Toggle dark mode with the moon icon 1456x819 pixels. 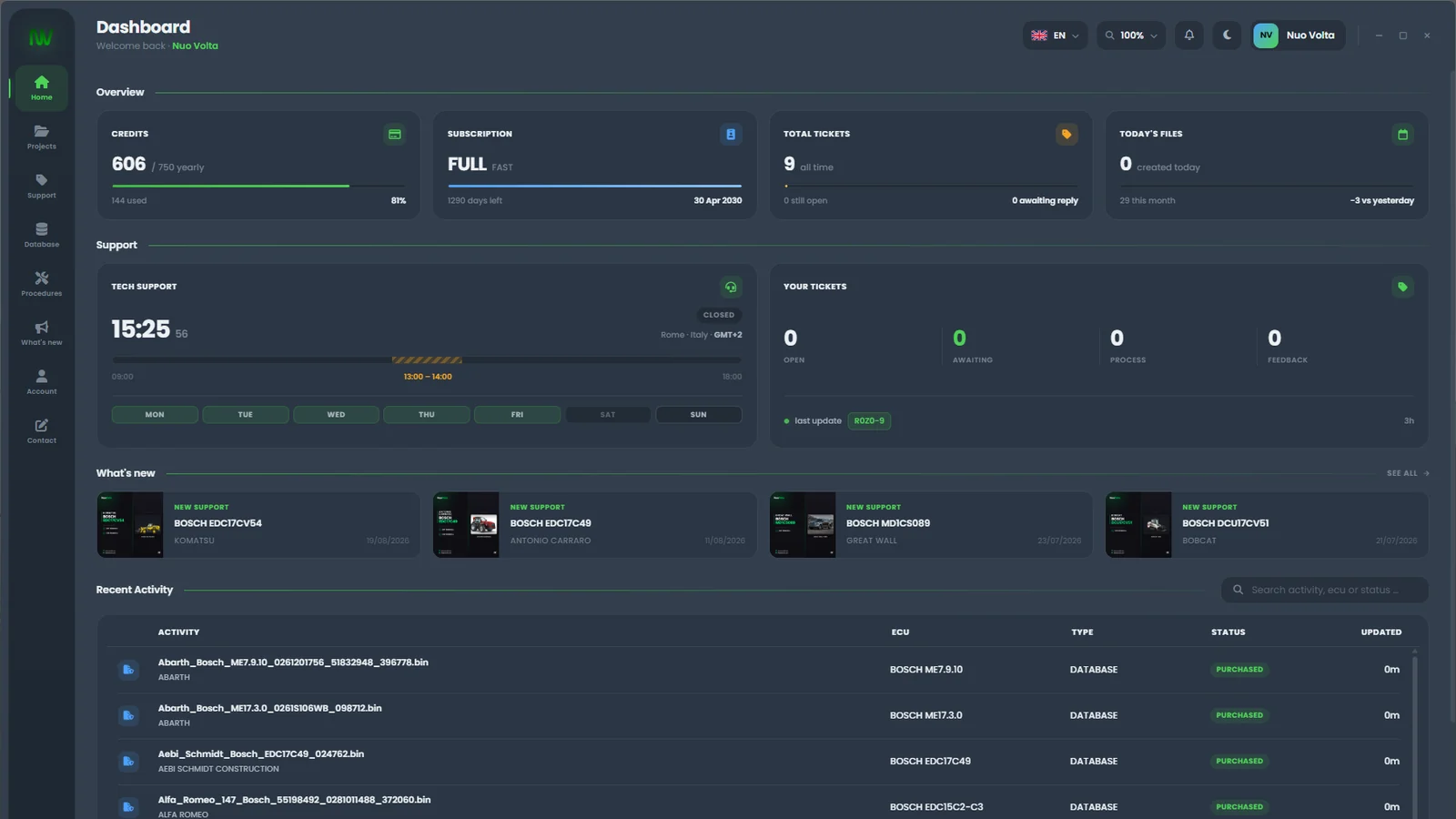click(1227, 35)
